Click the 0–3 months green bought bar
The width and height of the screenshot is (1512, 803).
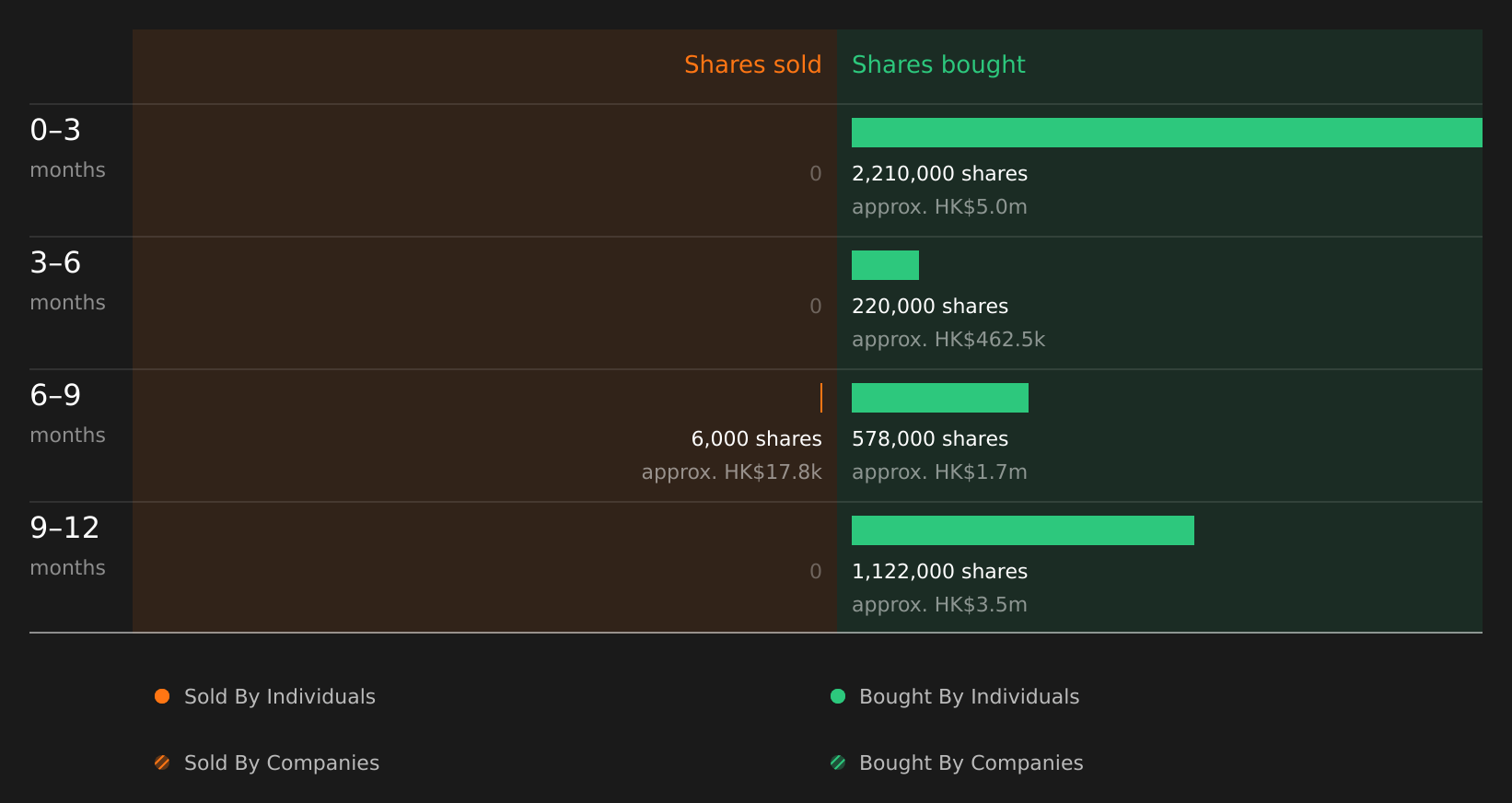tap(1167, 133)
